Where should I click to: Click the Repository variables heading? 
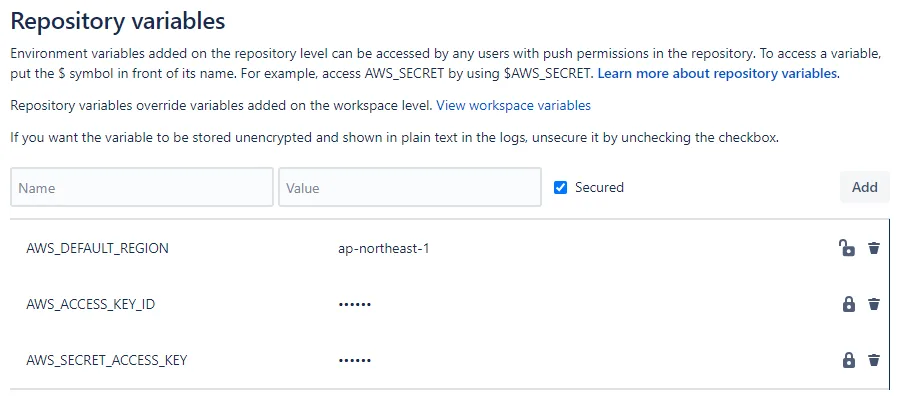(x=118, y=21)
